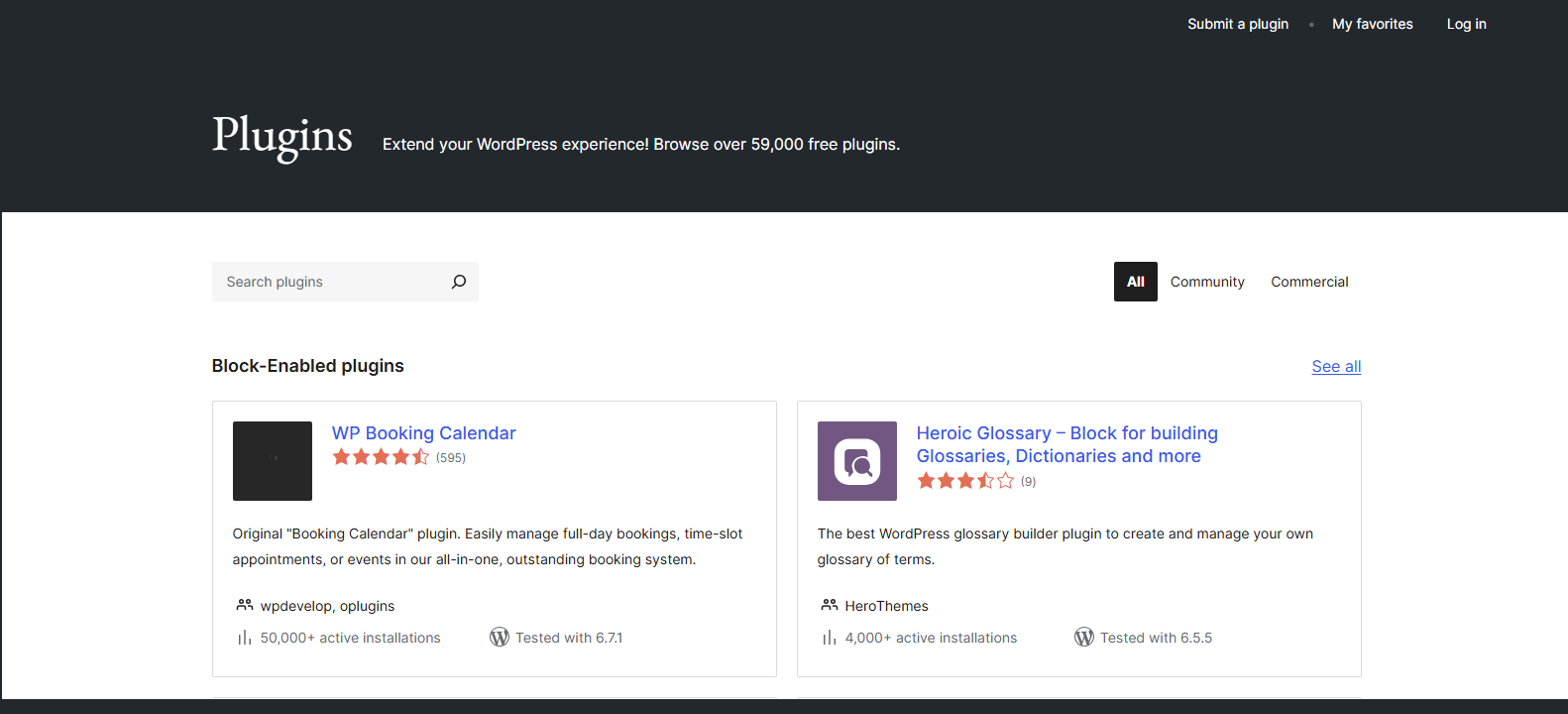1568x714 pixels.
Task: Click the authors icon beside wpdevelop, oplugins
Action: coord(245,605)
